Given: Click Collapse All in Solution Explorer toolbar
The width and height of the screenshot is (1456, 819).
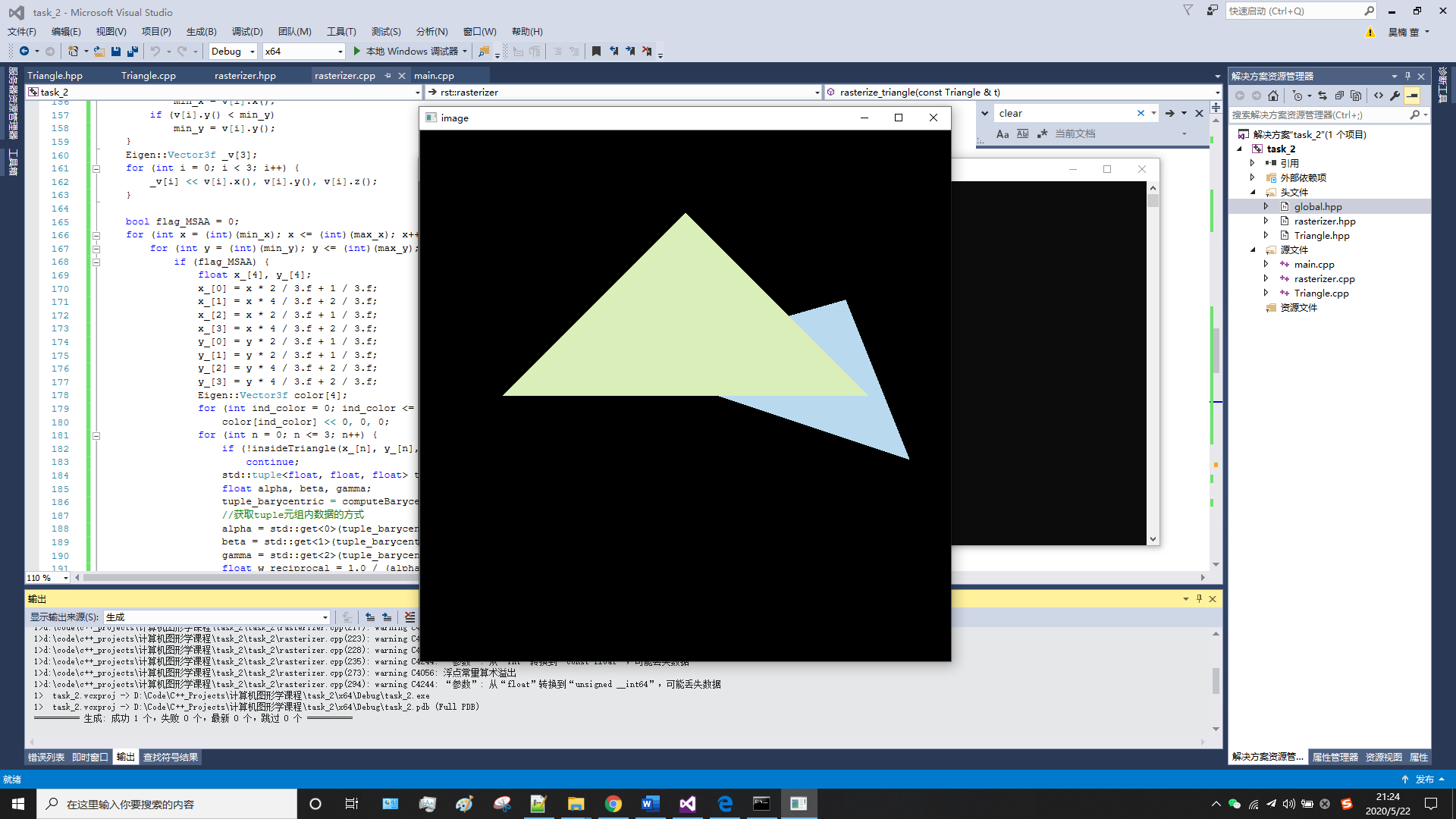Looking at the screenshot, I should click(x=1339, y=96).
